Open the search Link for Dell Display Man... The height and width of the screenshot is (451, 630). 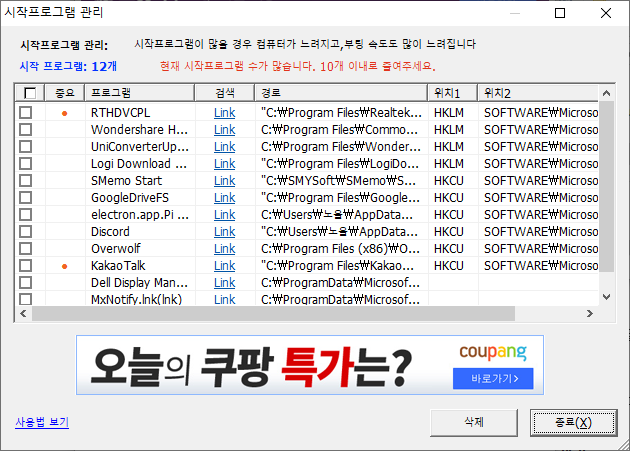point(225,283)
